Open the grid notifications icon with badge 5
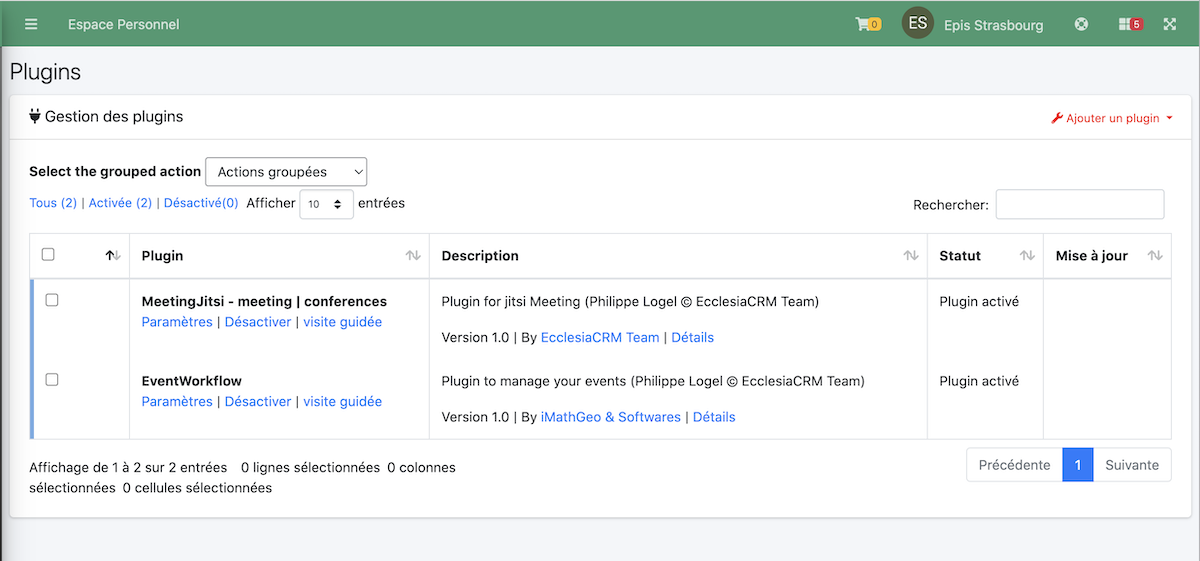This screenshot has height=561, width=1200. point(1130,24)
